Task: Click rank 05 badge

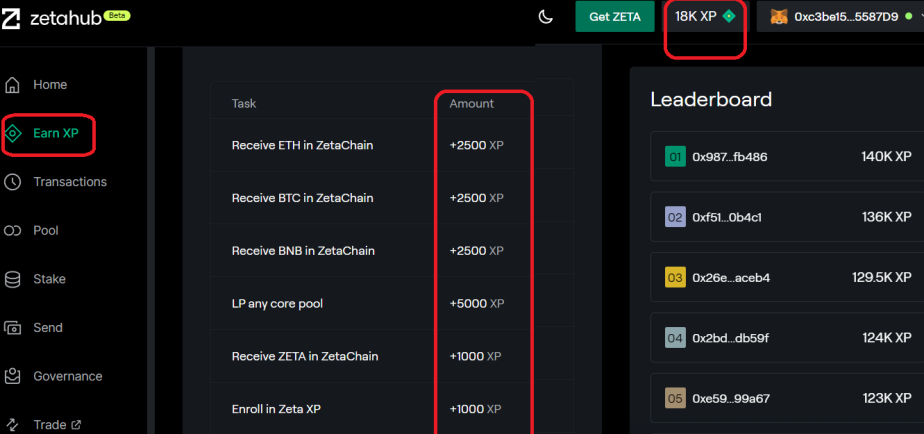Action: [675, 398]
